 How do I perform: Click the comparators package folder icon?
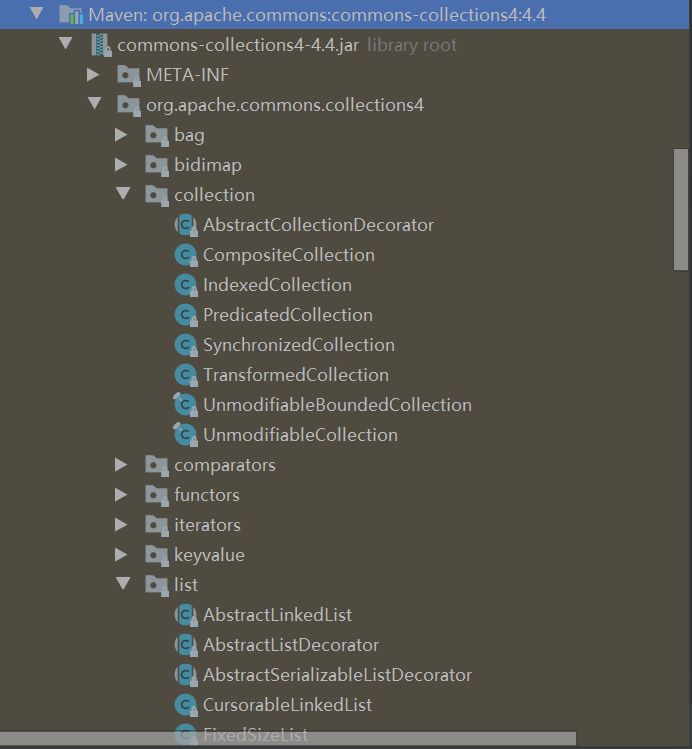pos(157,466)
